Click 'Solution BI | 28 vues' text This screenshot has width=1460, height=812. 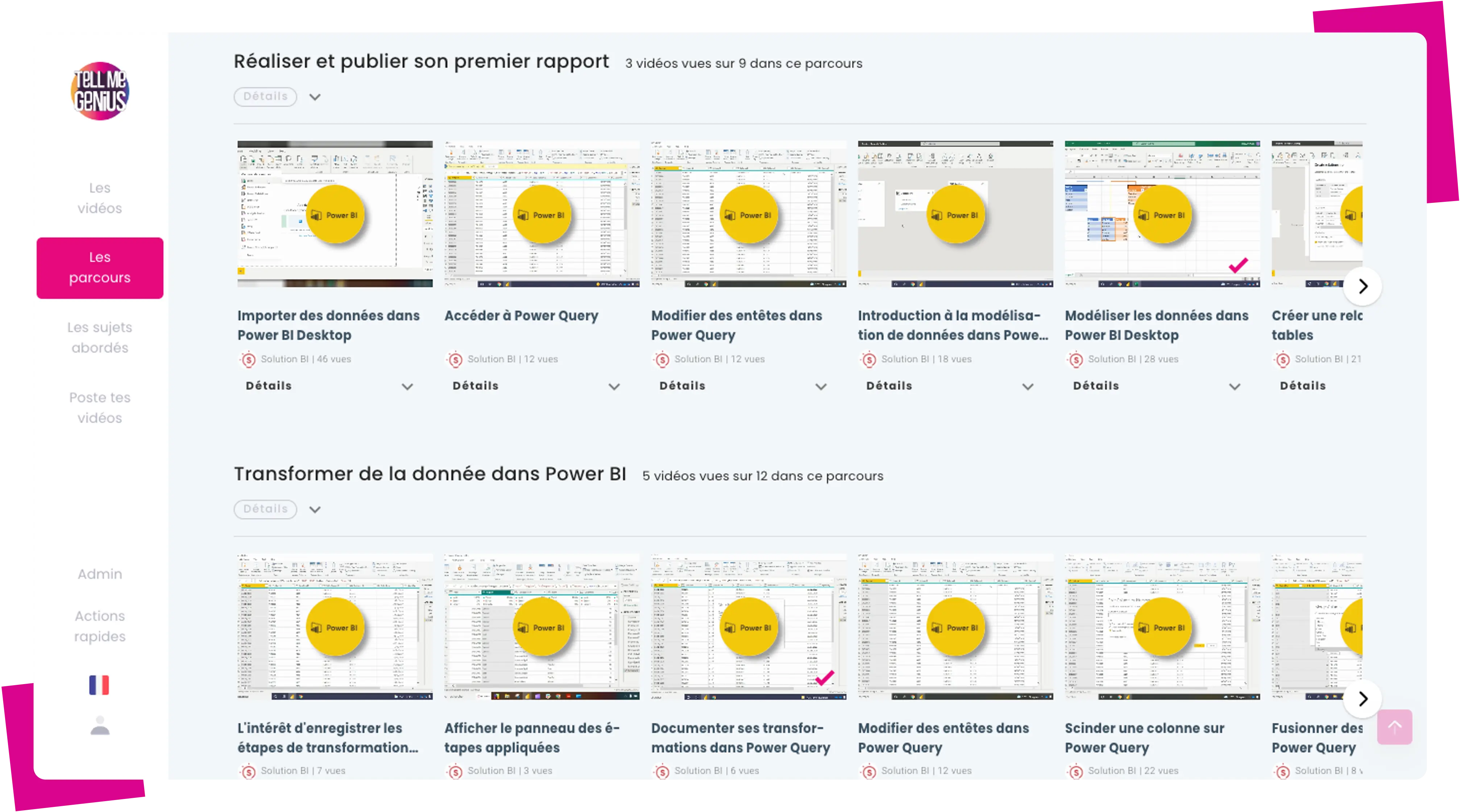[x=1133, y=359]
